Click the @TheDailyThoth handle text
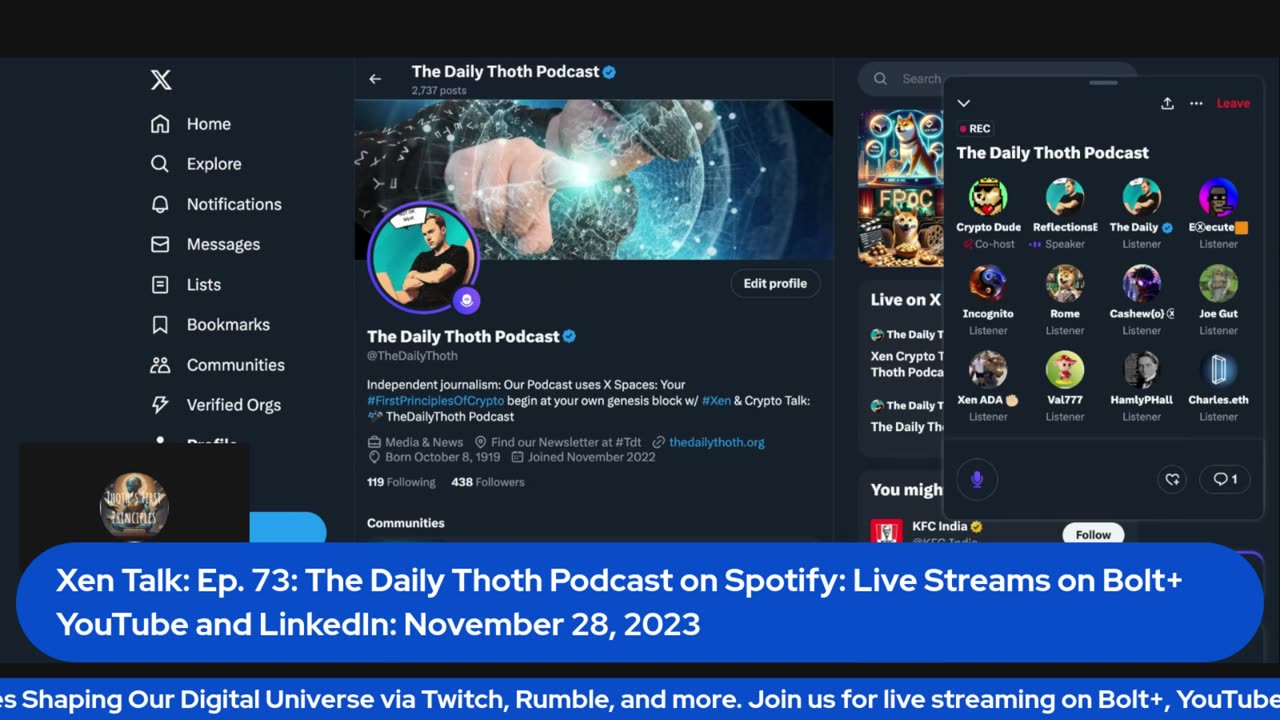 click(412, 356)
